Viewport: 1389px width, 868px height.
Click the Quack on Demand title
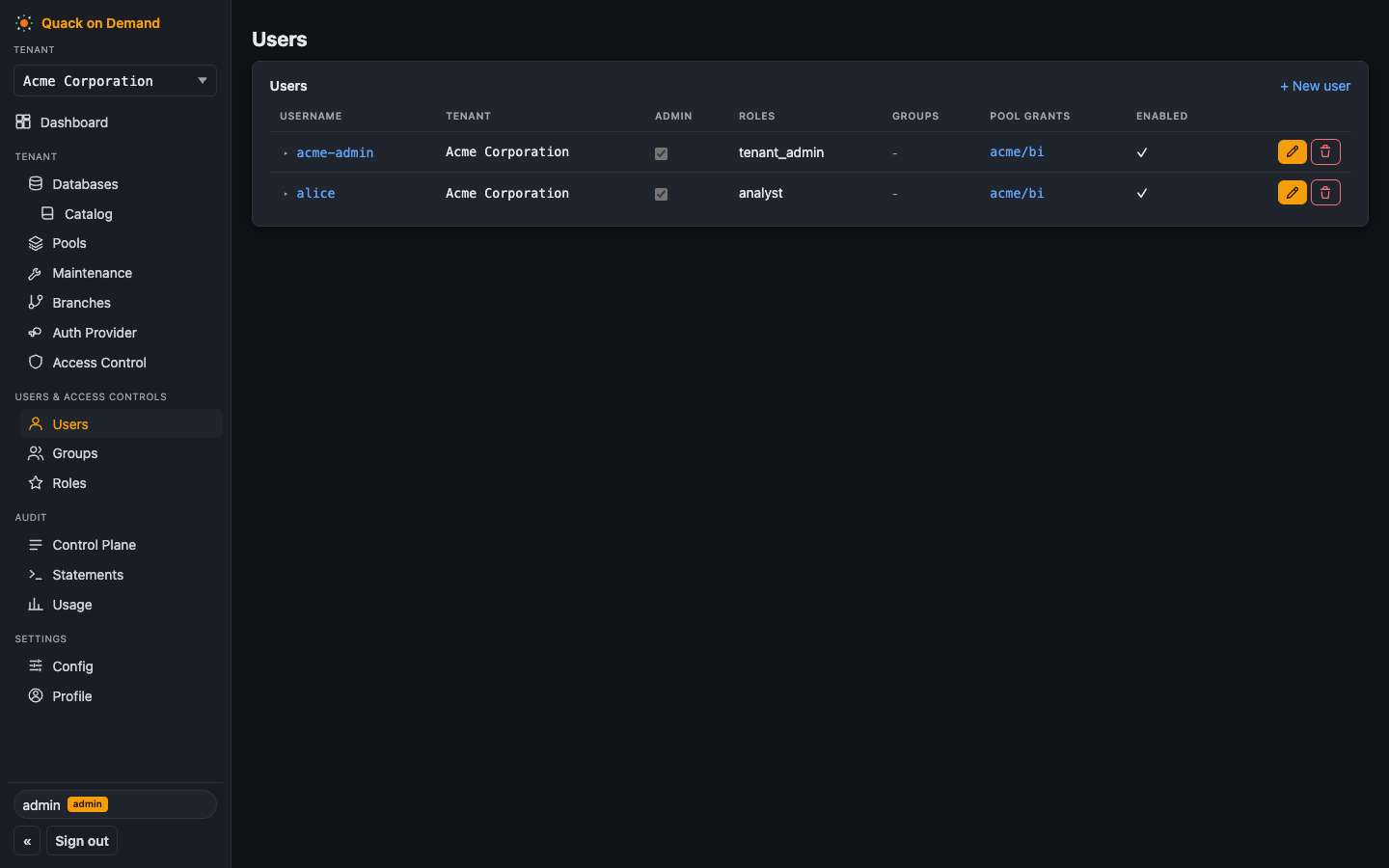pyautogui.click(x=100, y=23)
